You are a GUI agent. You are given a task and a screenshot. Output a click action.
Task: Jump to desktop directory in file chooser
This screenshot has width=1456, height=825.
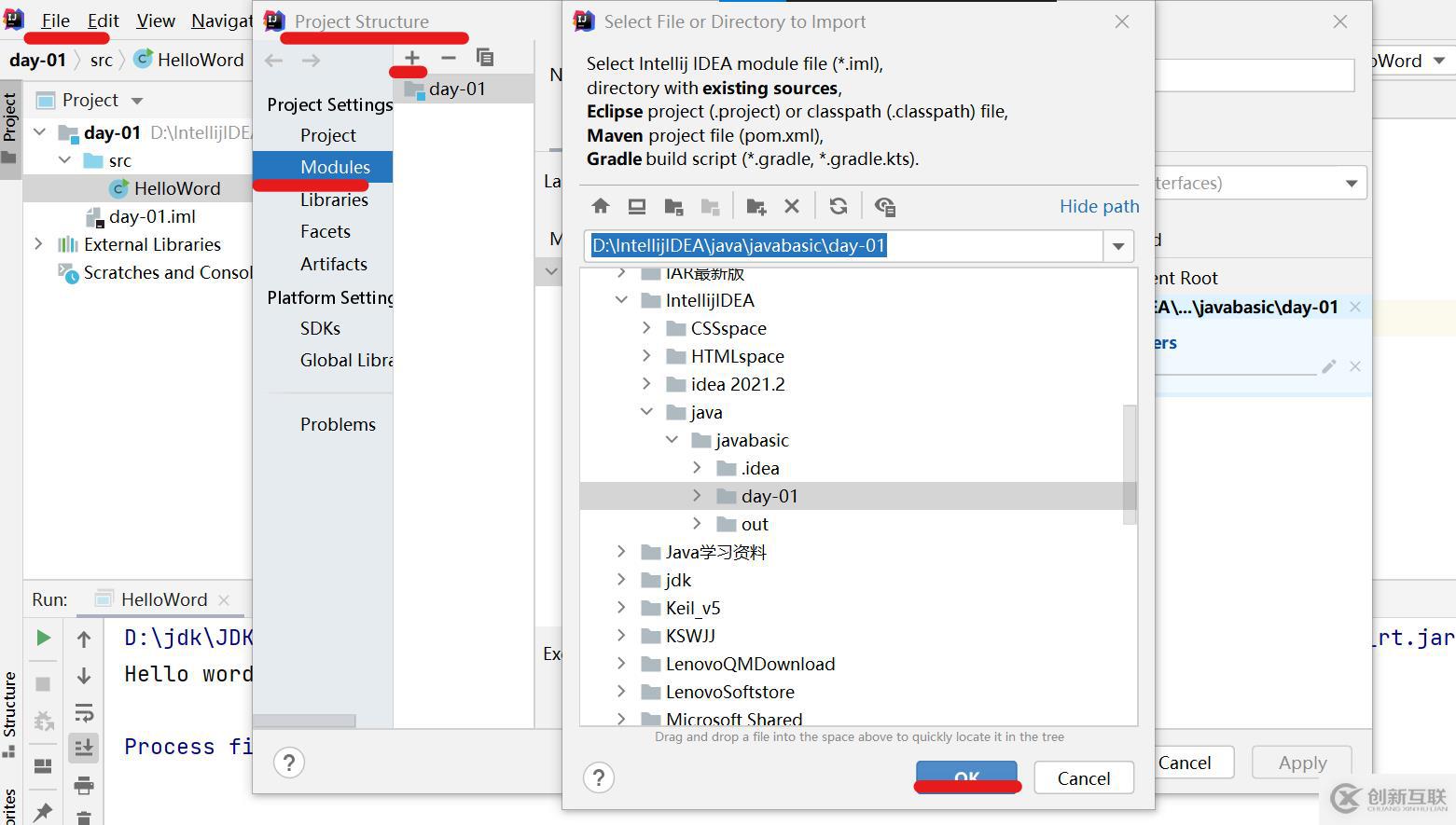(x=637, y=206)
